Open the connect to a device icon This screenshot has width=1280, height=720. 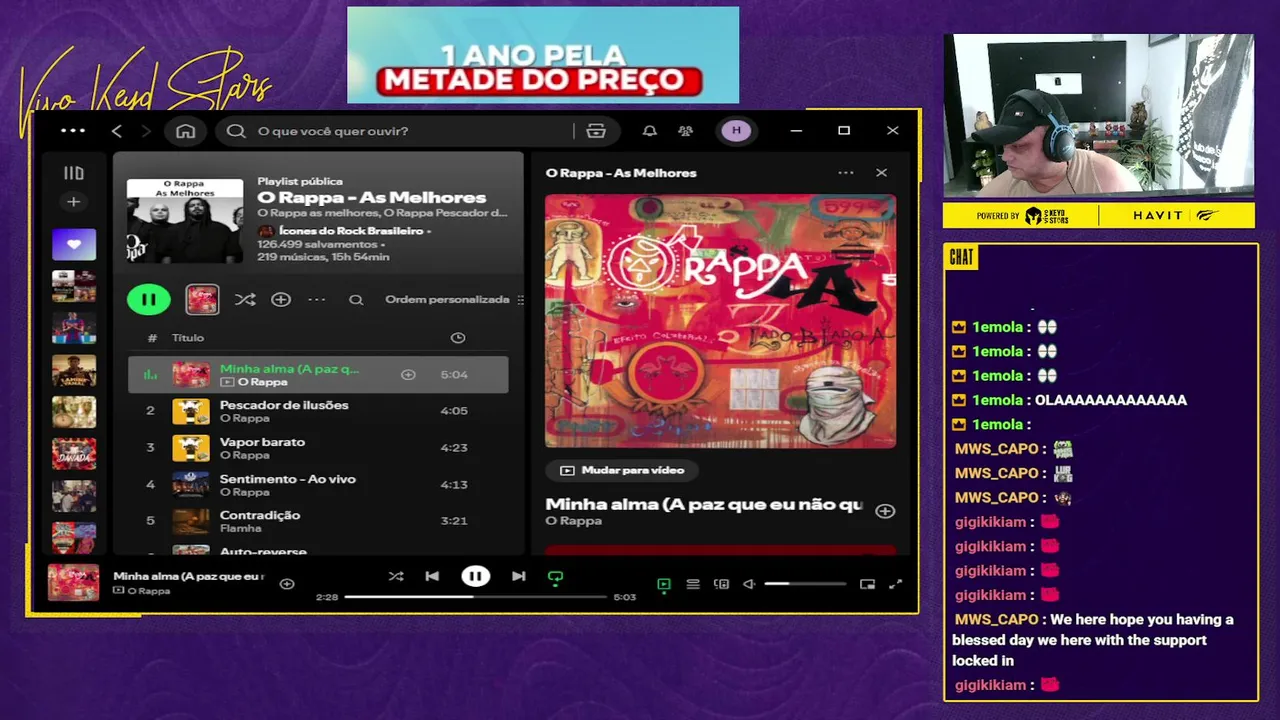pyautogui.click(x=721, y=584)
